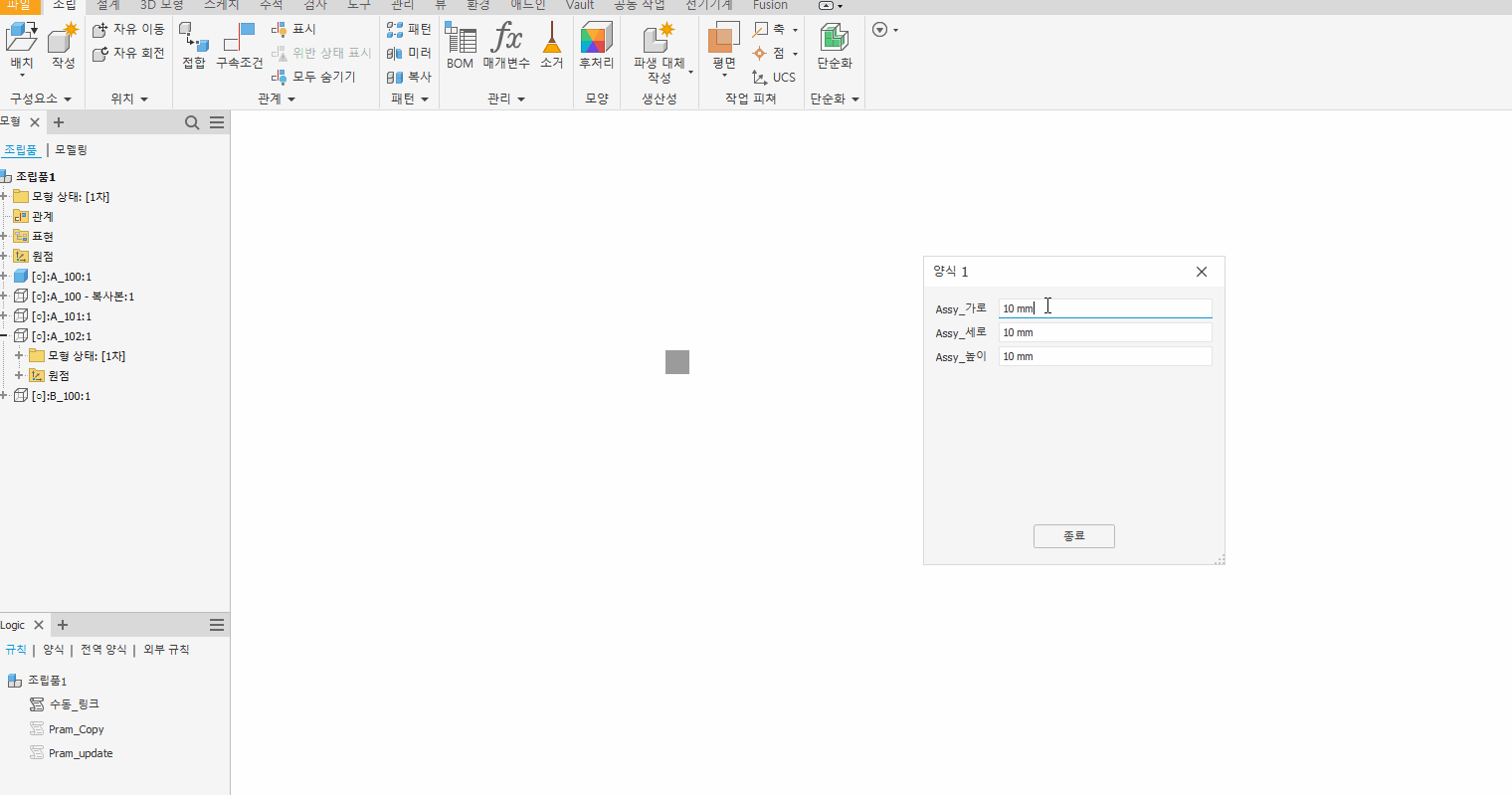Close the 양식 1 dialog
Image resolution: width=1512 pixels, height=795 pixels.
tap(1201, 272)
